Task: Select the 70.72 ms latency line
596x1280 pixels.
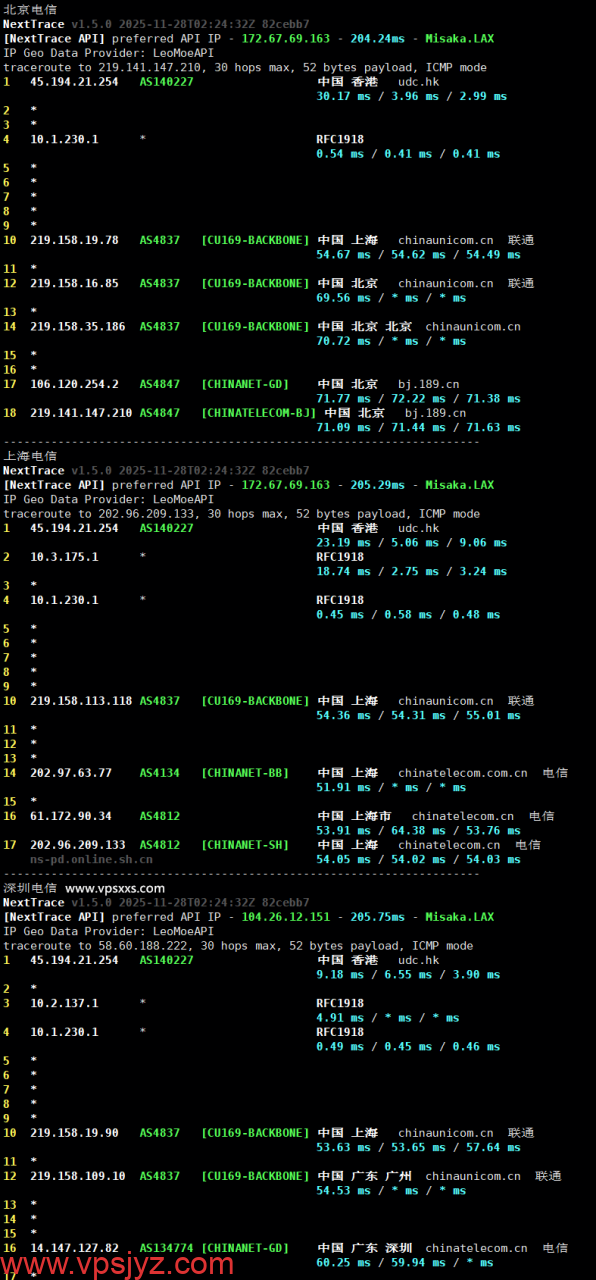Action: coord(391,341)
